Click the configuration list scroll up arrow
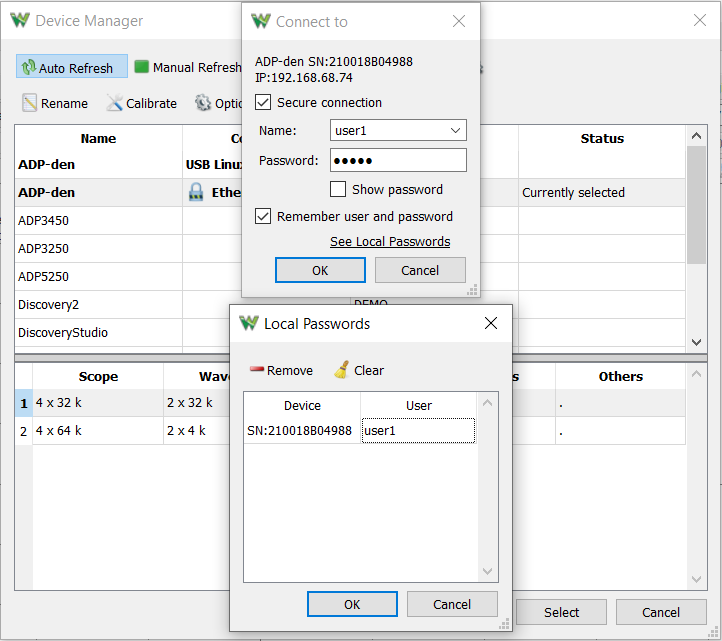 (x=696, y=374)
